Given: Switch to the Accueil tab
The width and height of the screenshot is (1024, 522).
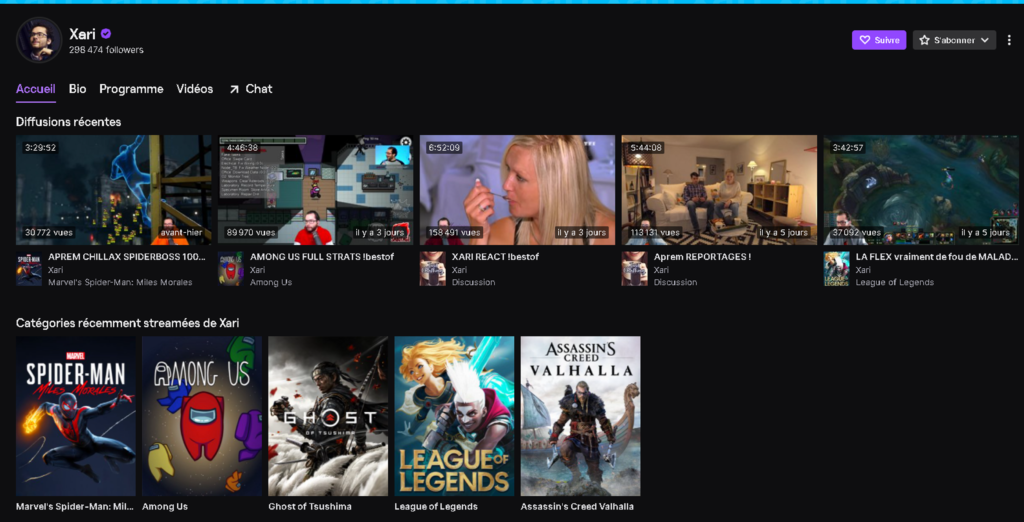Looking at the screenshot, I should tap(36, 89).
